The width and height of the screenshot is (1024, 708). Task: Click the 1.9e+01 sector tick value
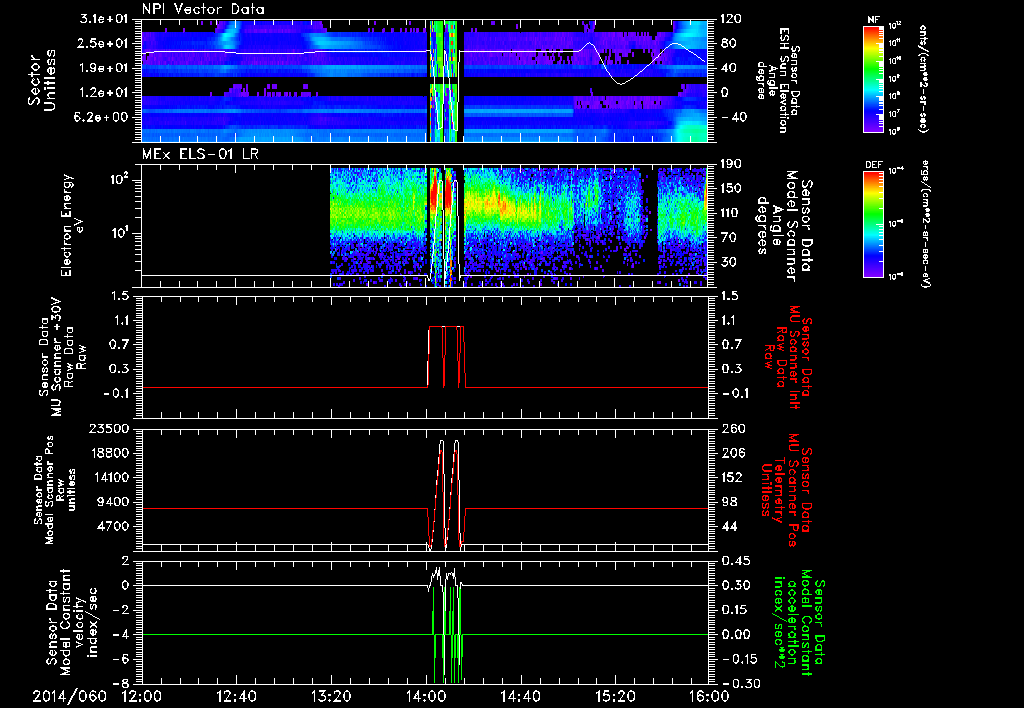(104, 68)
